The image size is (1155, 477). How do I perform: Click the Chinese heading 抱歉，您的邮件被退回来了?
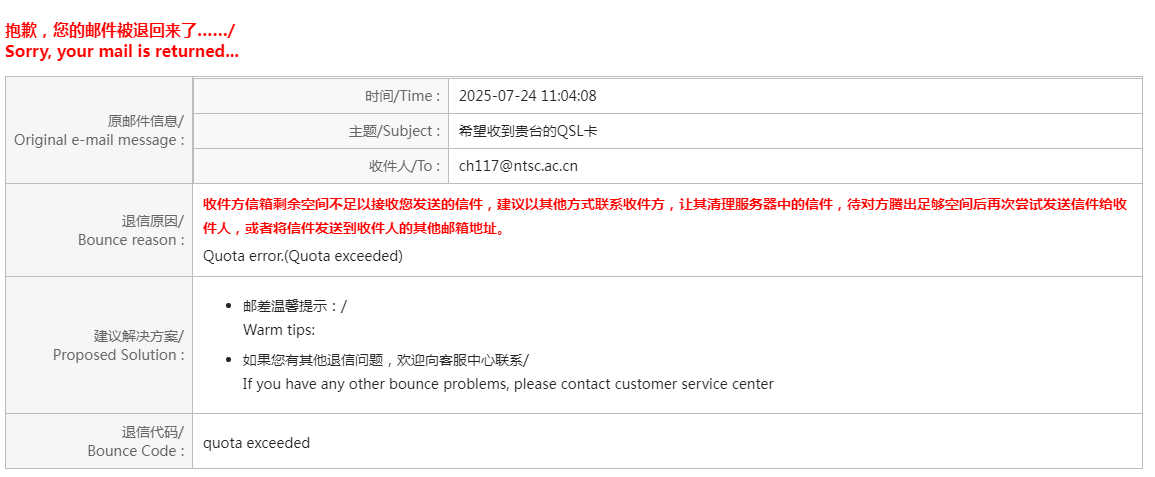[x=120, y=31]
